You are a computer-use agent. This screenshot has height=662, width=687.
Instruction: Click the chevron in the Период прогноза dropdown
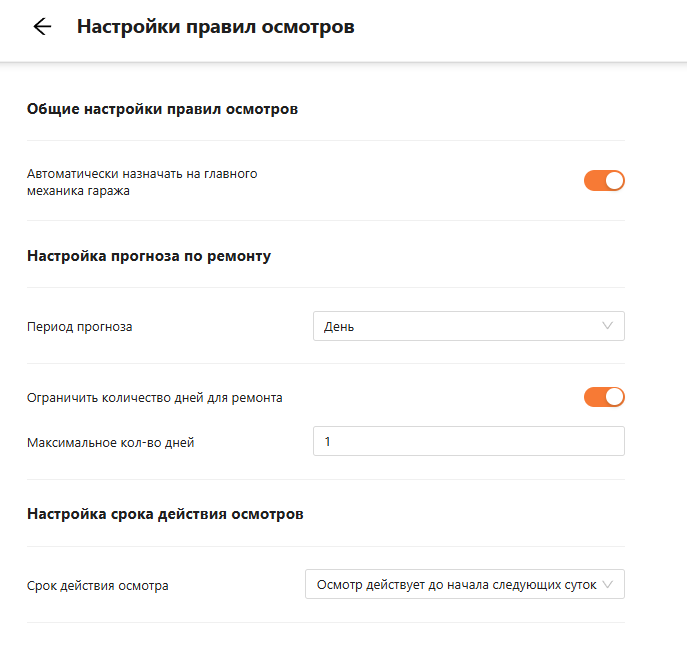point(607,326)
